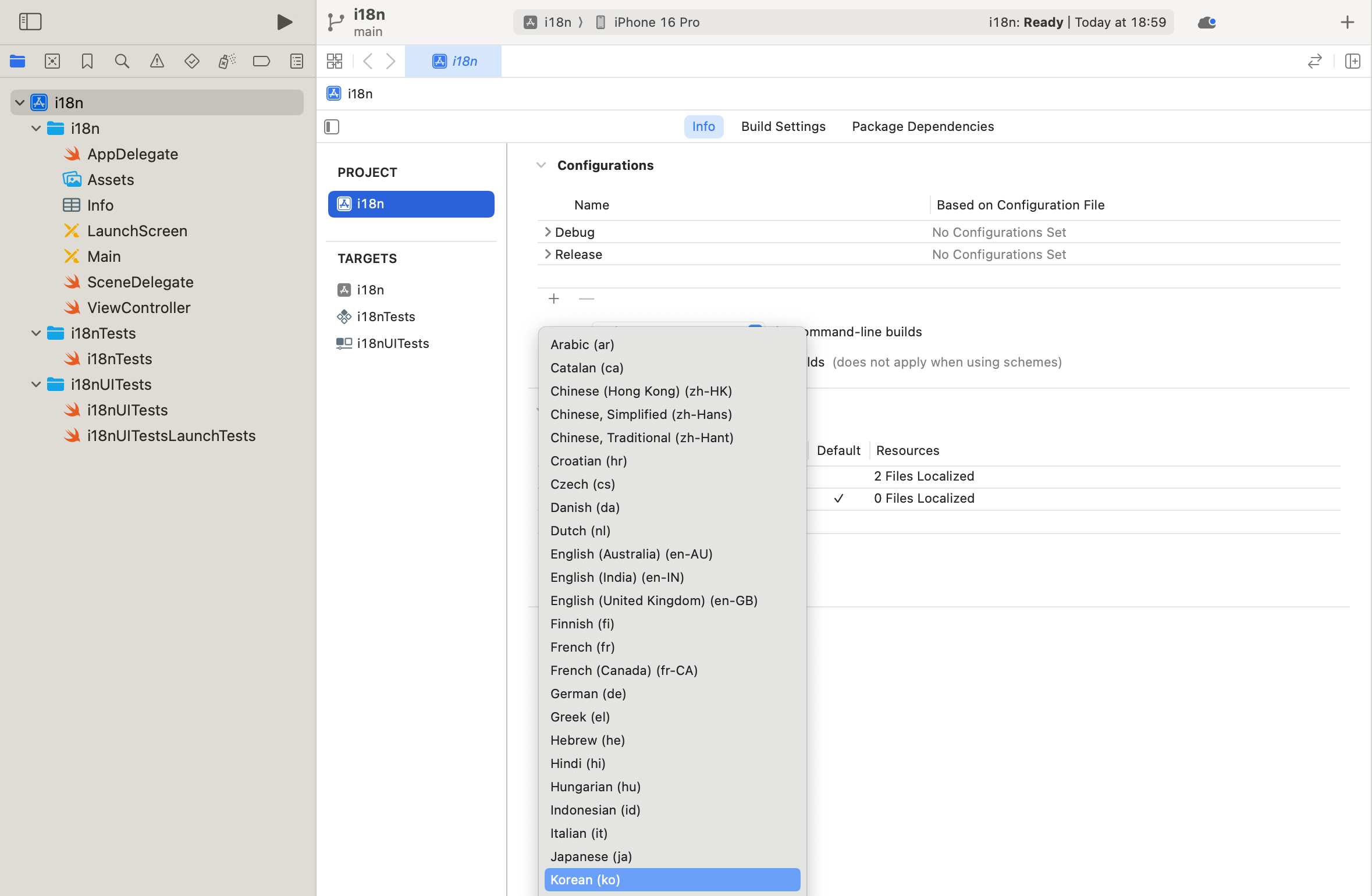Image resolution: width=1372 pixels, height=896 pixels.
Task: Switch to the Info tab
Action: coord(703,126)
